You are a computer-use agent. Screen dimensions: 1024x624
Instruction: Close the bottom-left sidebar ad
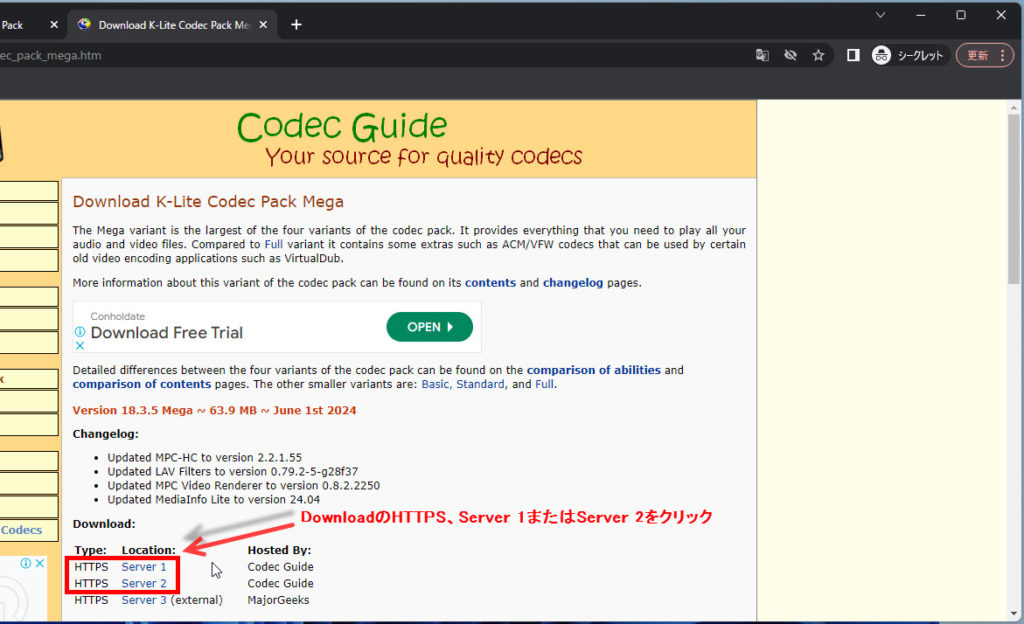coord(40,563)
